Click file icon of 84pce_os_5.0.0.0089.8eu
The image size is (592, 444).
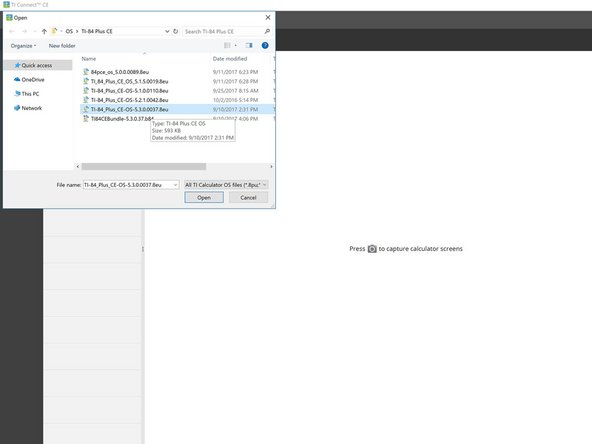[86, 72]
